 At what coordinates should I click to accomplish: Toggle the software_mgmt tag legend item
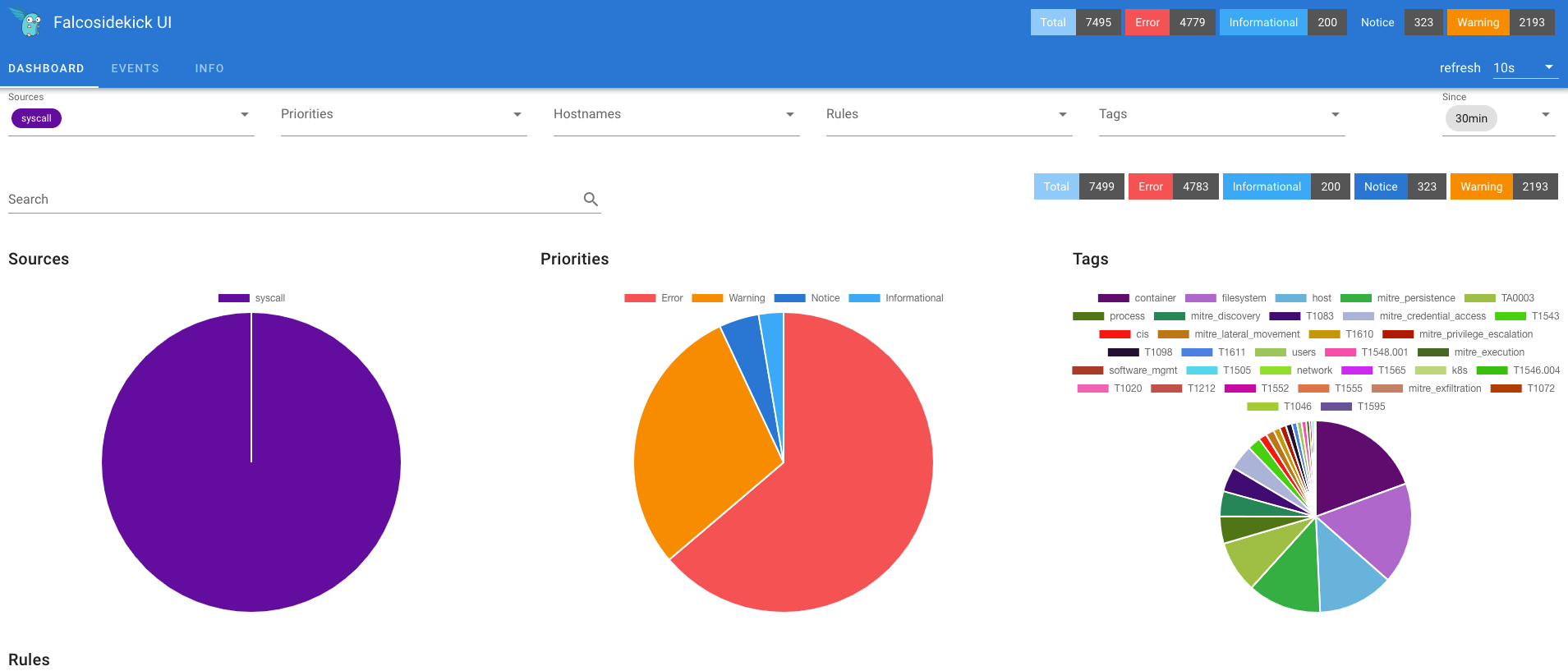tap(1124, 370)
